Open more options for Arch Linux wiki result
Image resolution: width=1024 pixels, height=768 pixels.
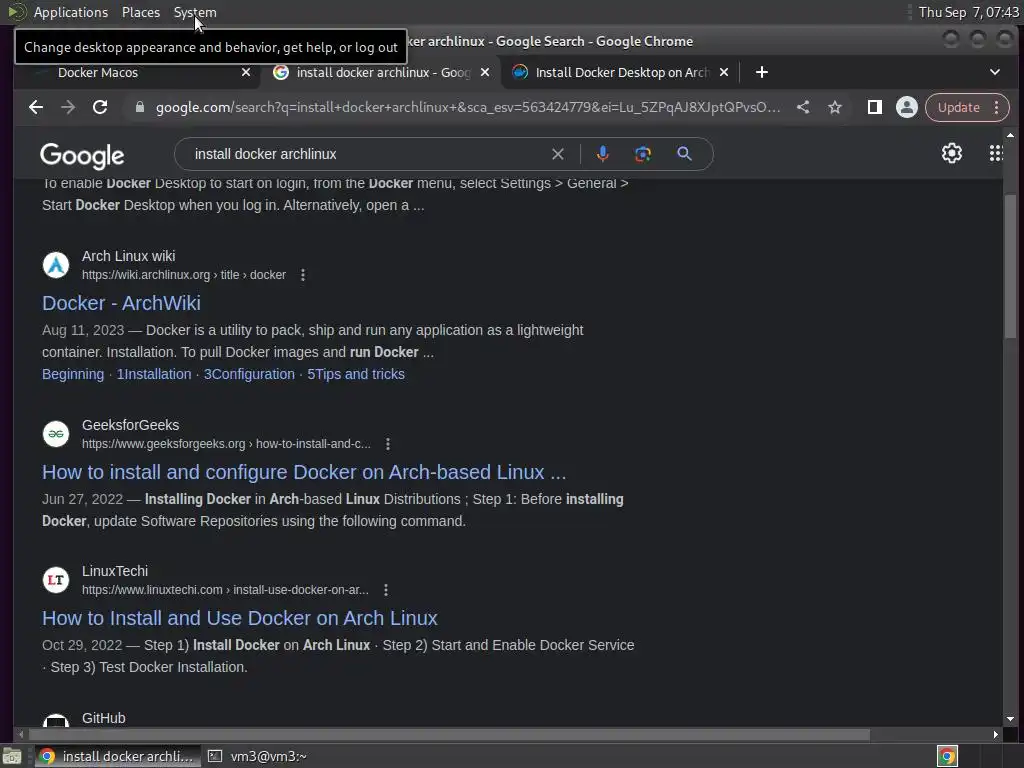coord(302,275)
